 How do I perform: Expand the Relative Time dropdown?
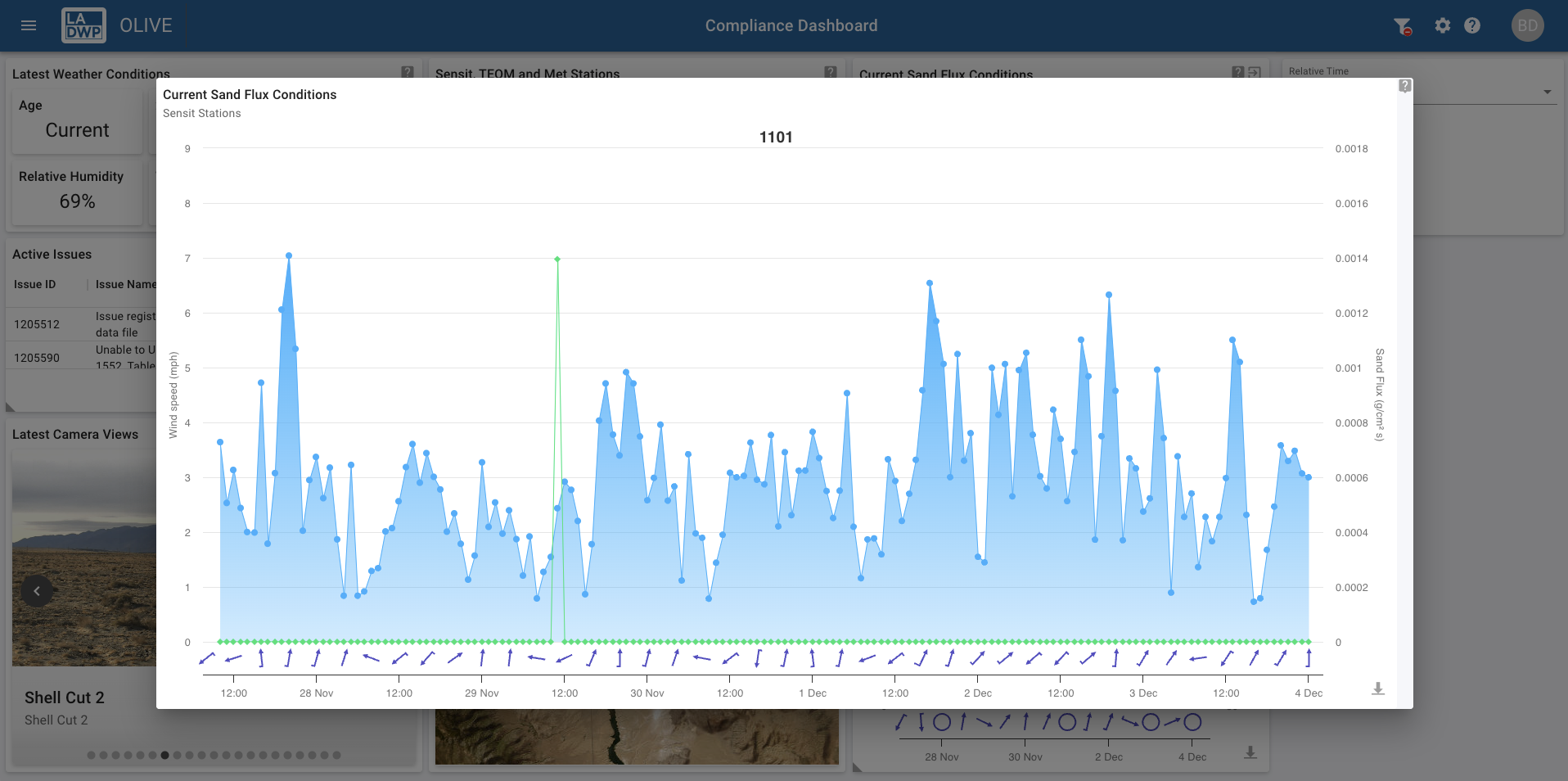click(x=1547, y=92)
